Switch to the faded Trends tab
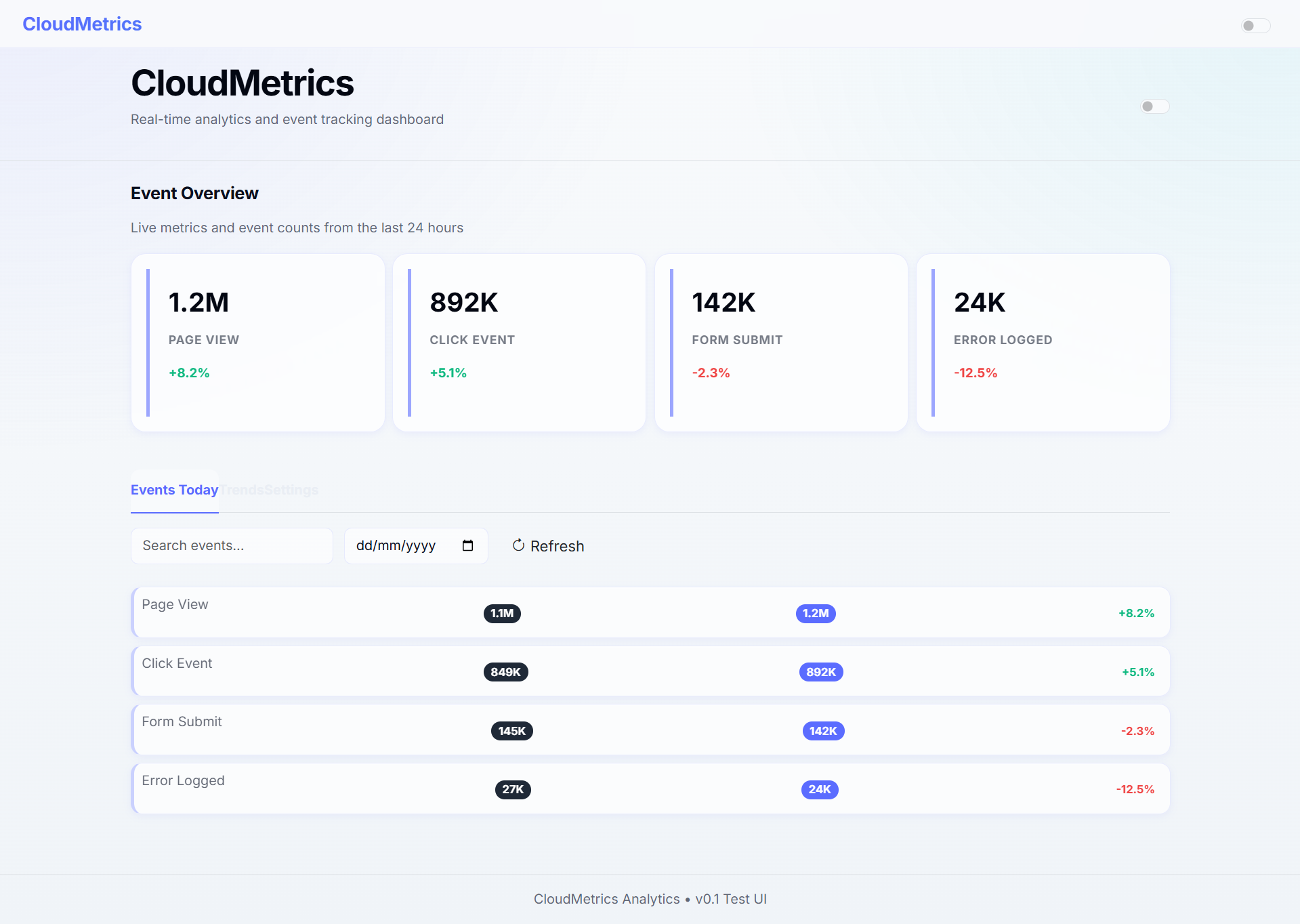 pos(242,490)
